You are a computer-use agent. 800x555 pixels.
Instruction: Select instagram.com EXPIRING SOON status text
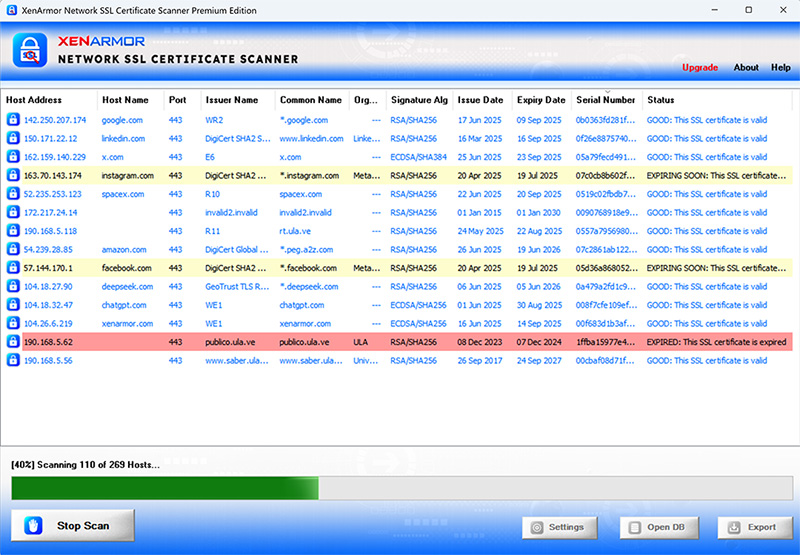click(716, 175)
